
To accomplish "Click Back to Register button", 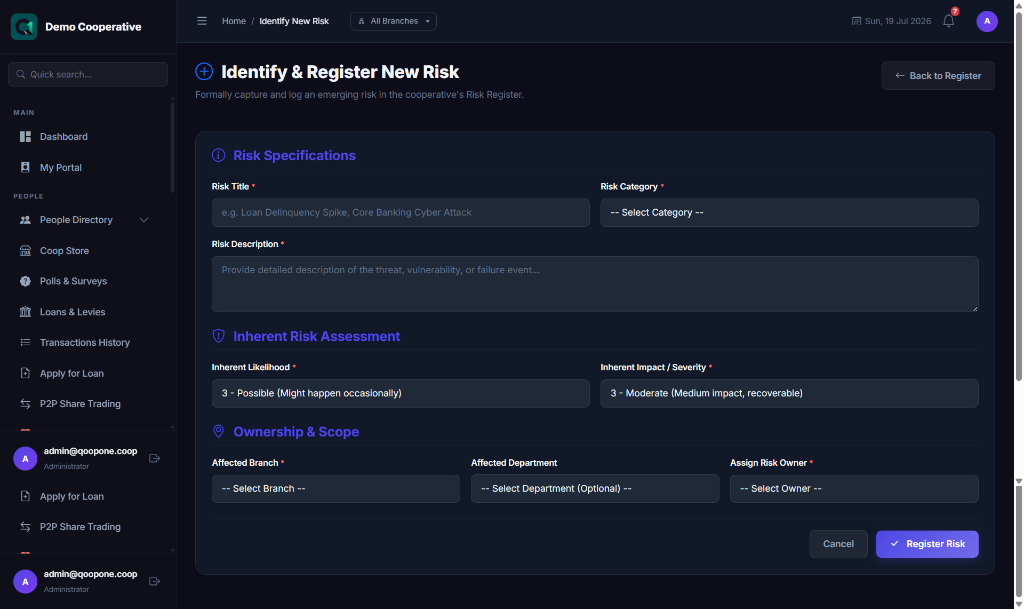I will (938, 76).
